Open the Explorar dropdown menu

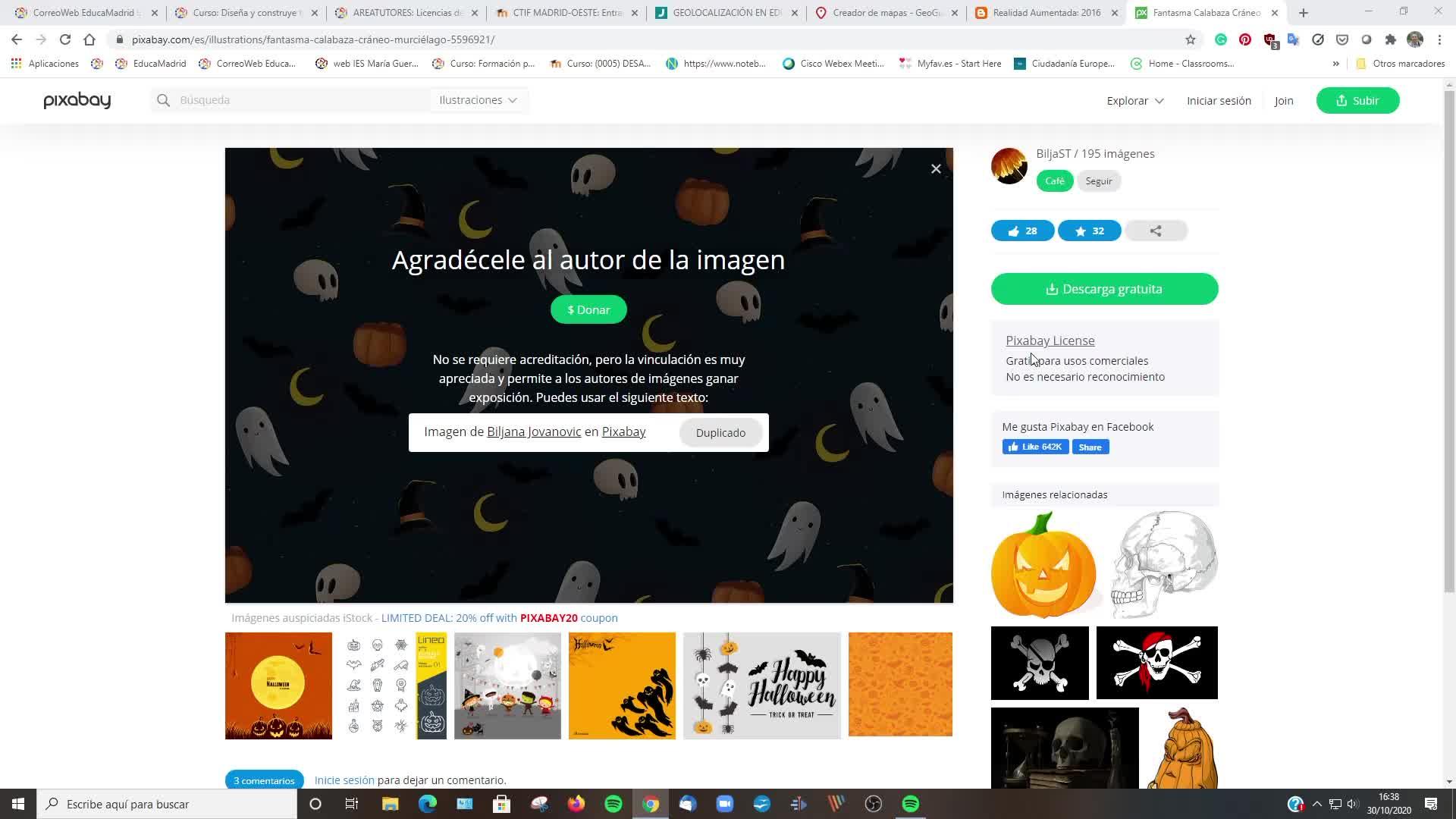tap(1134, 101)
